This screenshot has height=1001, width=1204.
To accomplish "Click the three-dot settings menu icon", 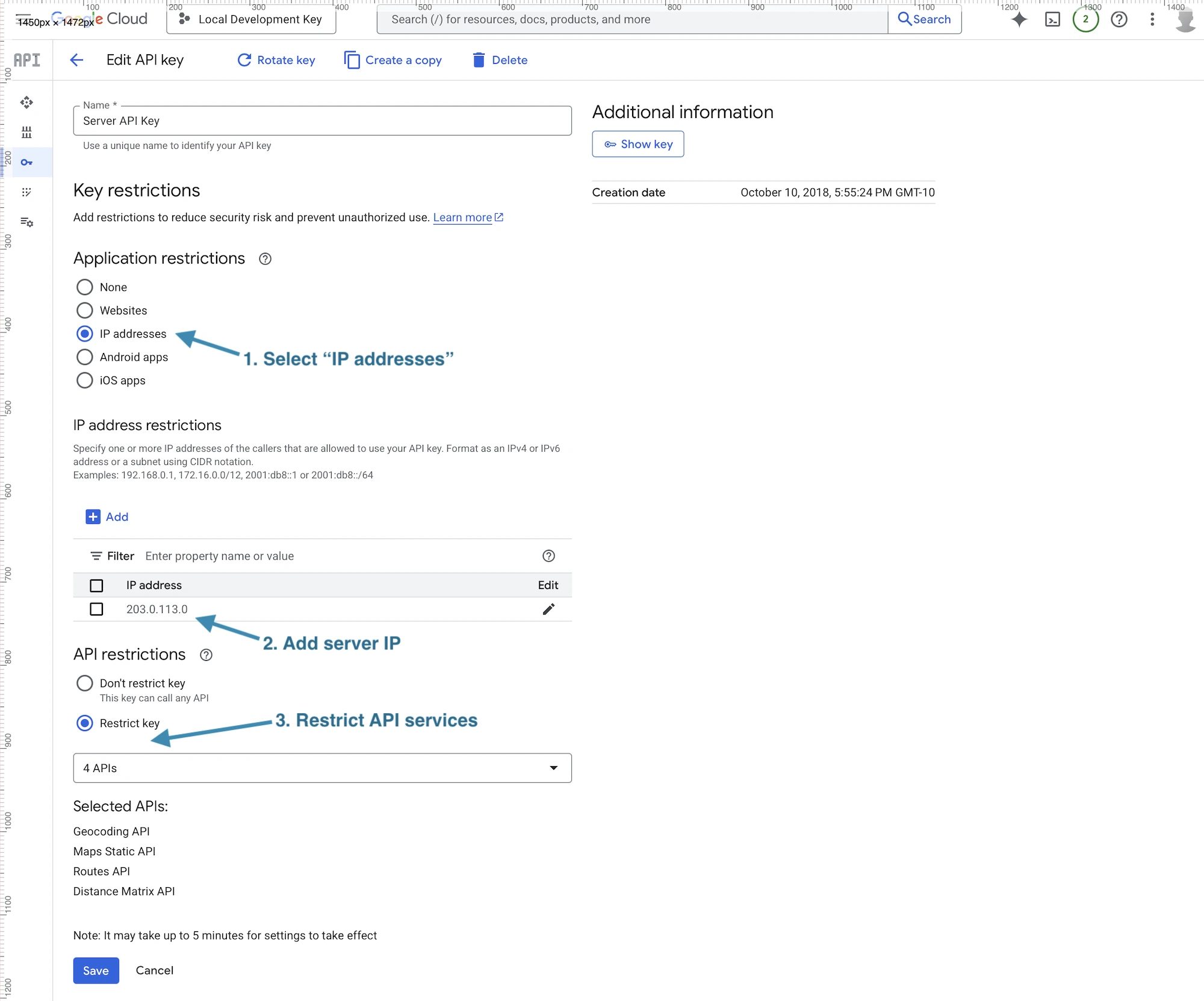I will pyautogui.click(x=1152, y=19).
